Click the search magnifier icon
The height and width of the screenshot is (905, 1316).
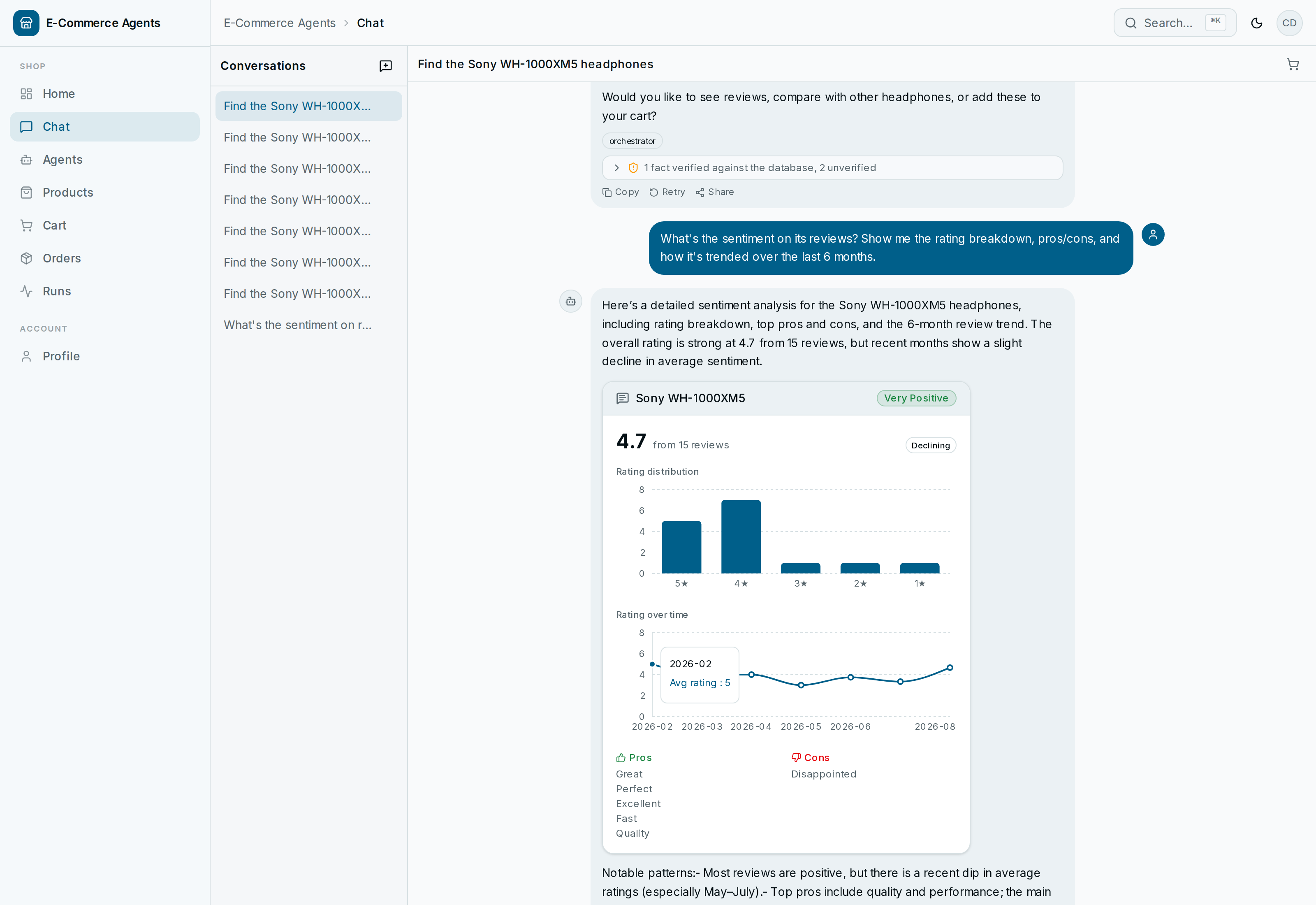tap(1131, 23)
